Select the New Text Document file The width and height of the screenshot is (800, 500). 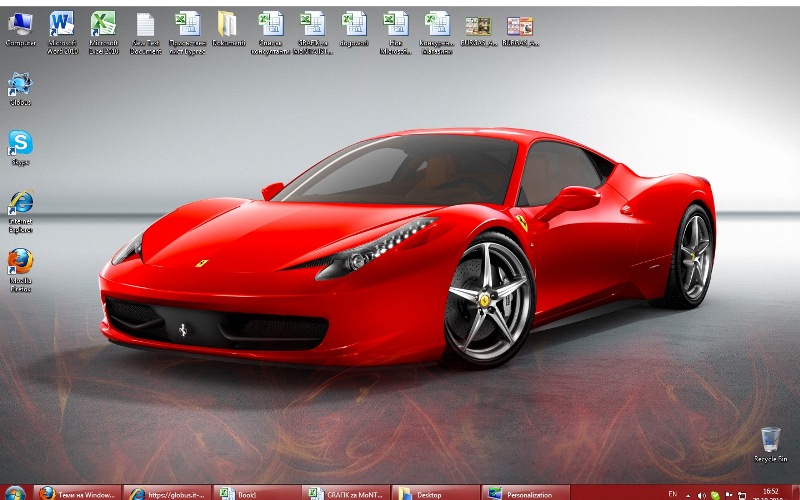tap(145, 26)
